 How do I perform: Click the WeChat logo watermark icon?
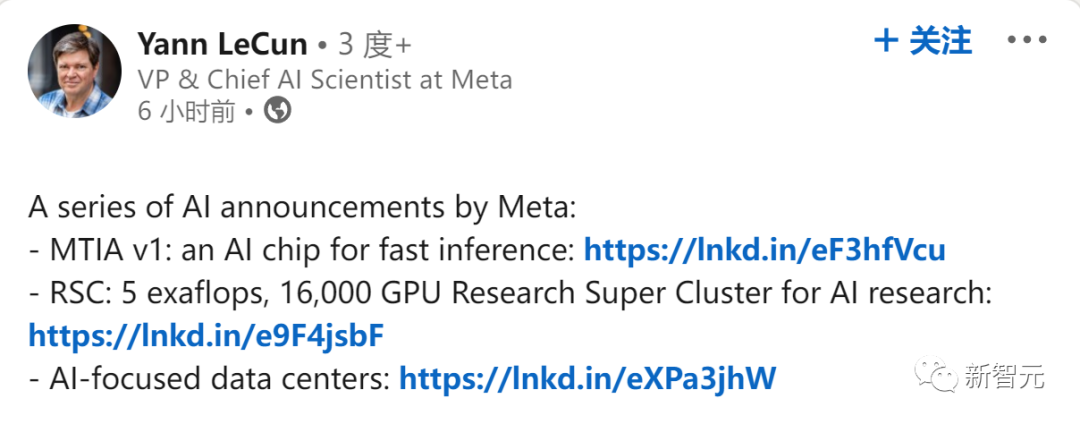point(936,375)
